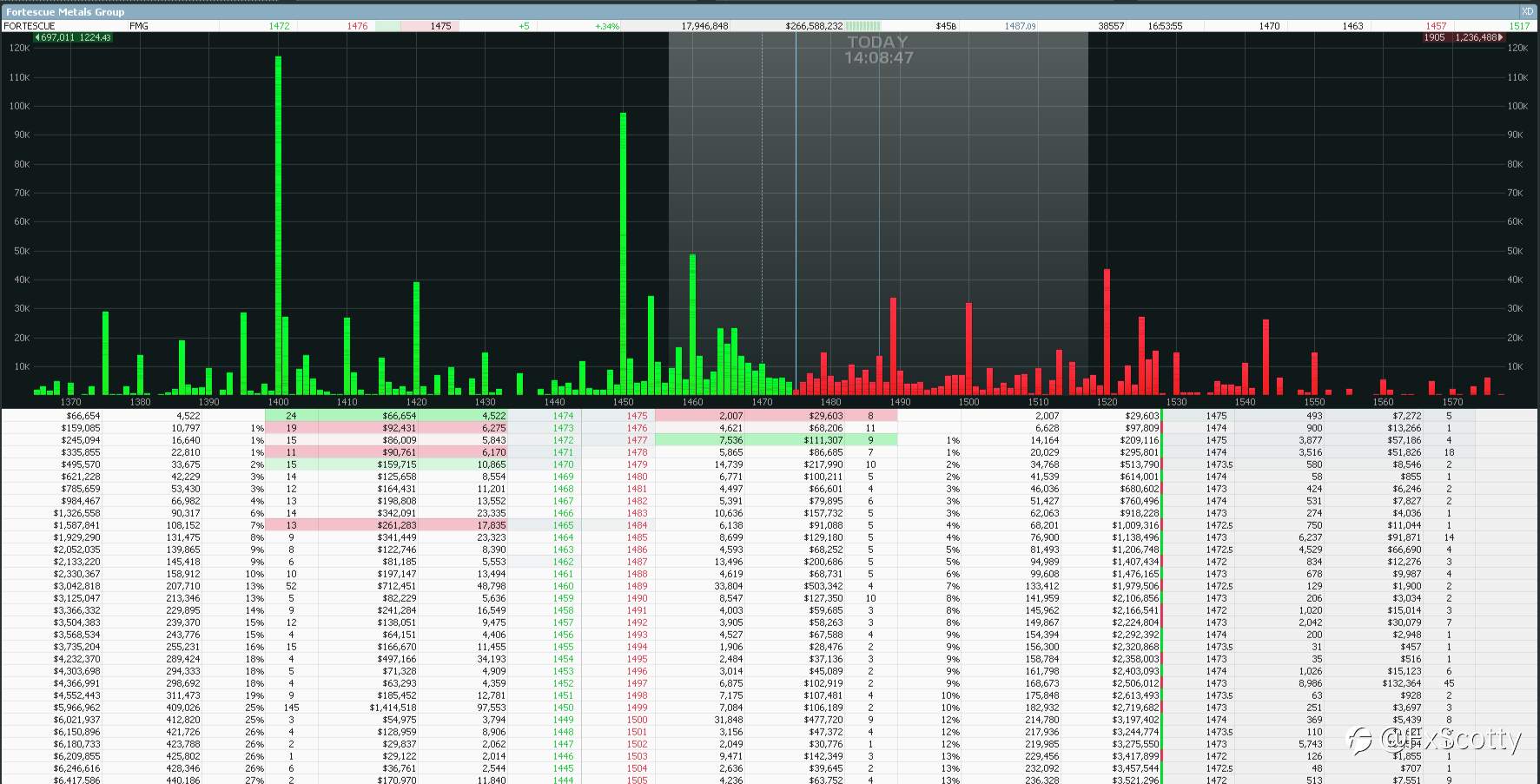The width and height of the screenshot is (1540, 784).
Task: Click the FMG ticker code field
Action: pos(139,26)
